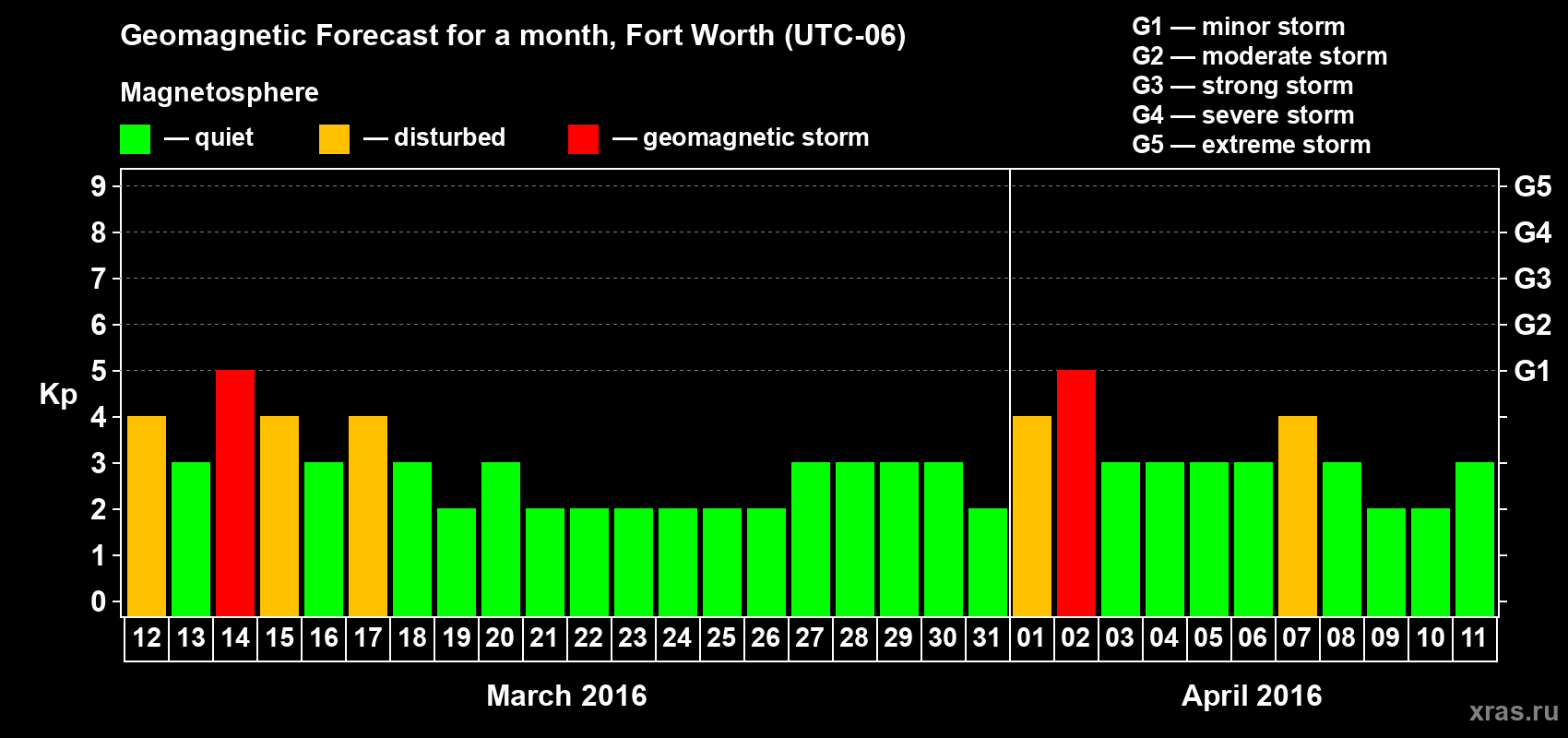Click the green bar for March 31
Screen dimensions: 1568x738
tap(988, 562)
